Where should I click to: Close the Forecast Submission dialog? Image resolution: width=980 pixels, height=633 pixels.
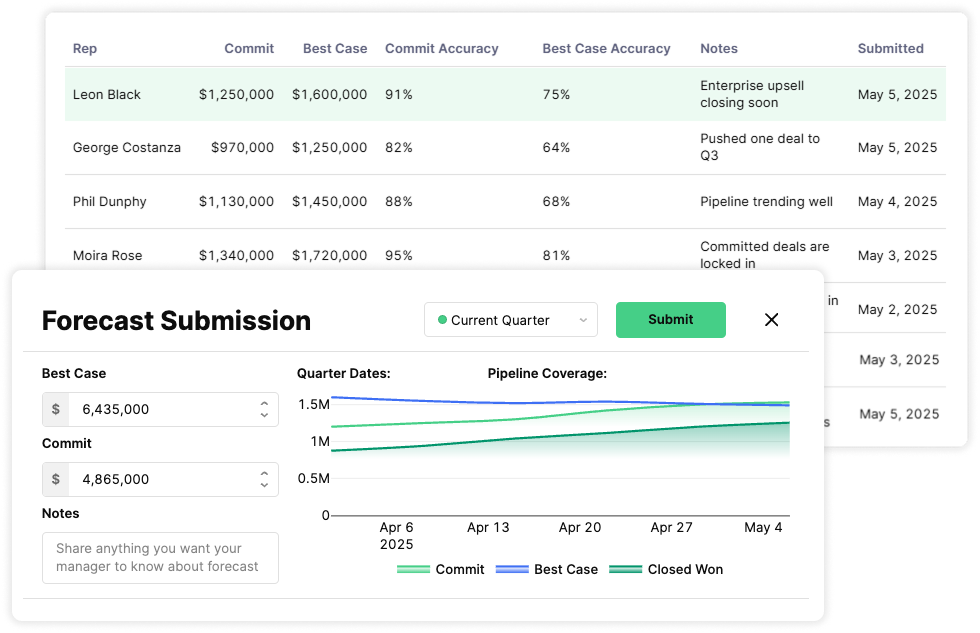click(x=771, y=320)
